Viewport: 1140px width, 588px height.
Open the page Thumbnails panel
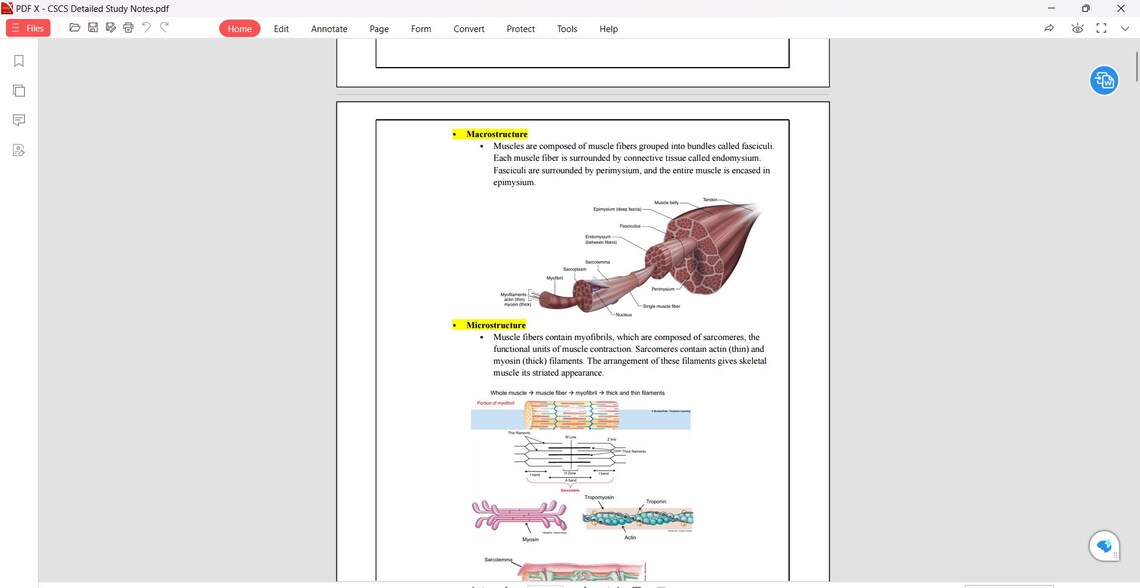18,90
